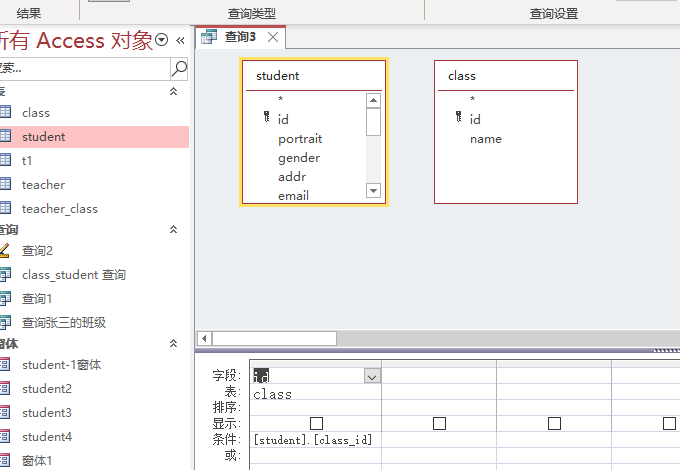Toggle the show checkbox in second column
680x470 pixels.
point(439,423)
